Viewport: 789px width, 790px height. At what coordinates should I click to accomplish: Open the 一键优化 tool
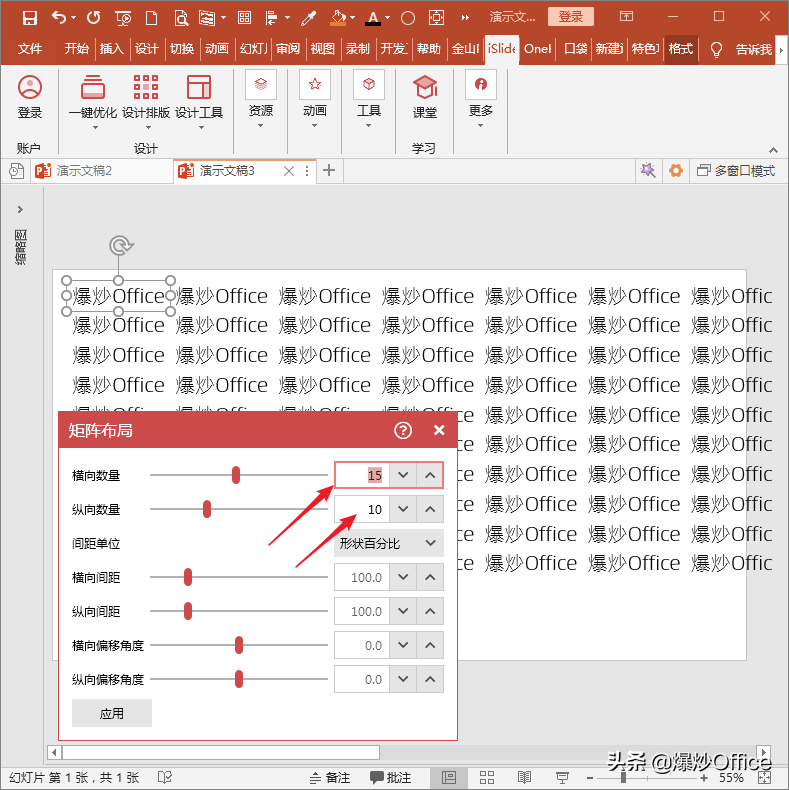(93, 102)
